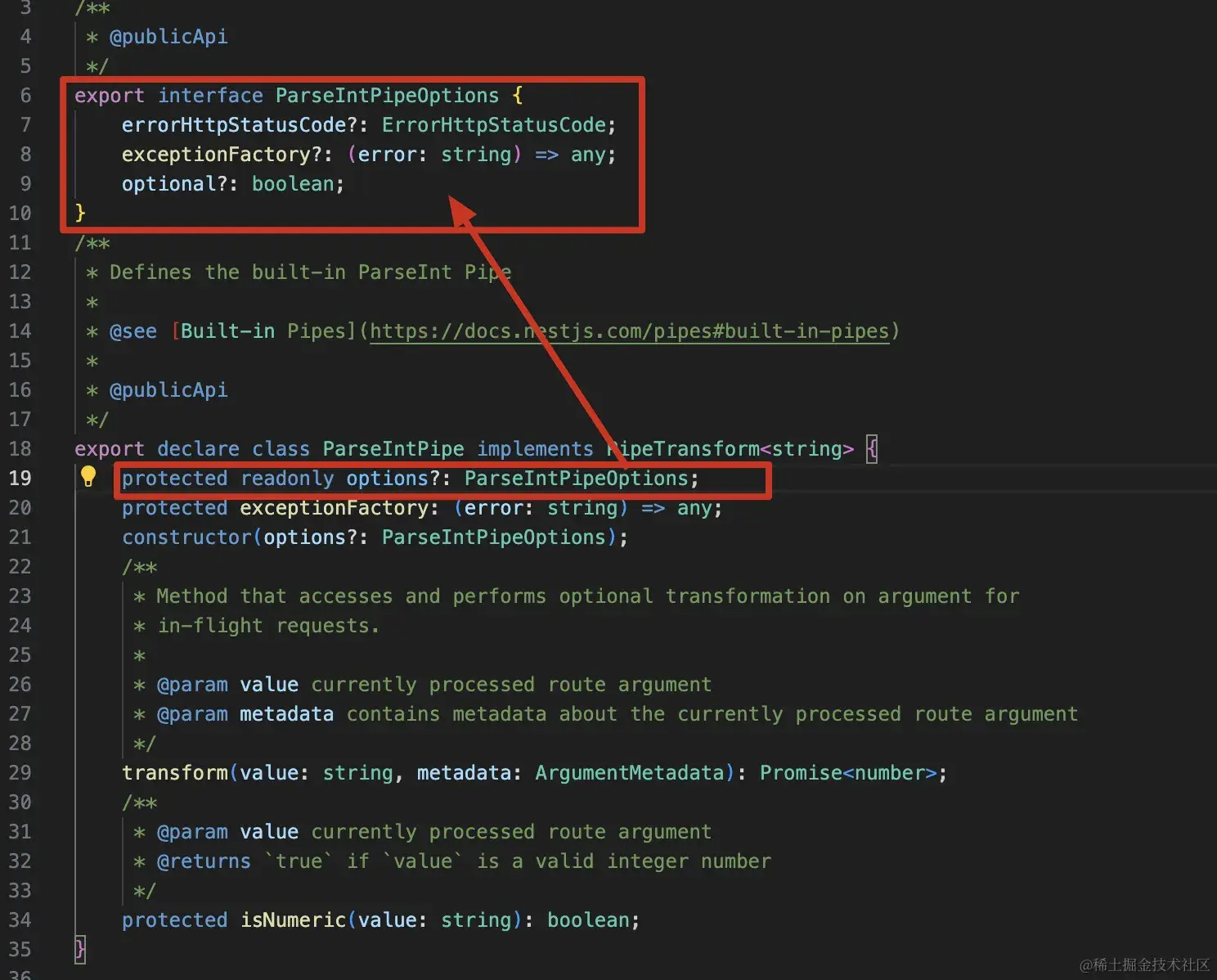
Task: Click 'declare' keyword on line 18
Action: [x=198, y=449]
